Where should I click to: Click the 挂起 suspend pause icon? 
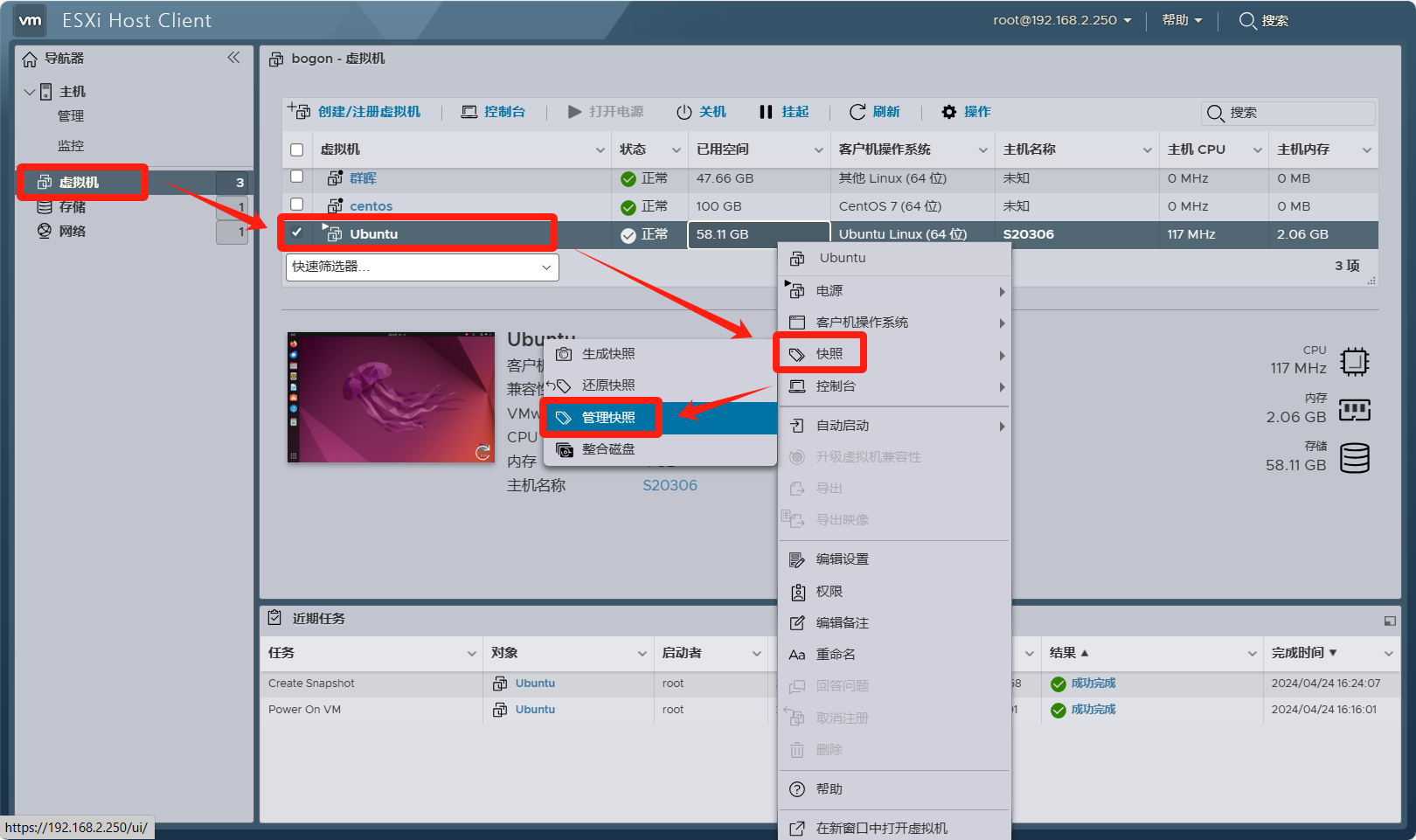click(x=766, y=112)
